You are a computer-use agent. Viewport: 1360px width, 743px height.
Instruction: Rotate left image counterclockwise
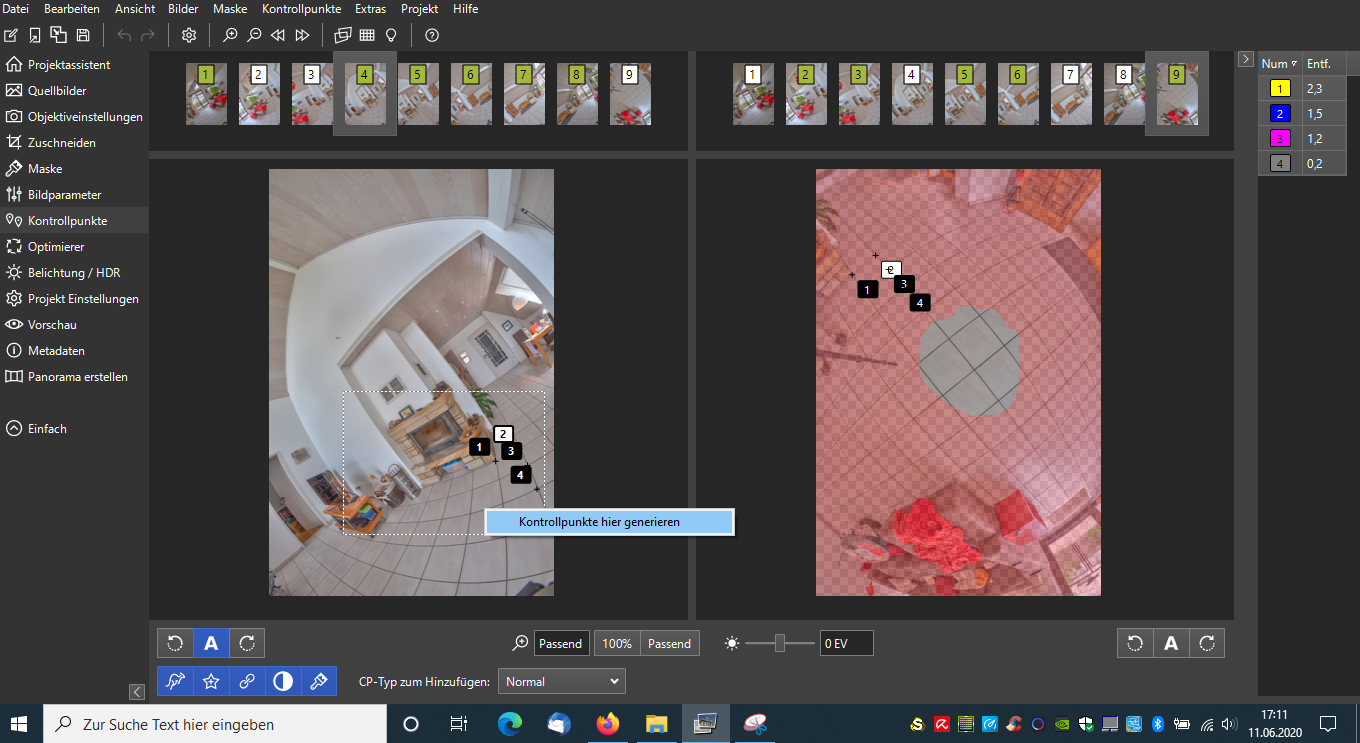click(x=175, y=643)
